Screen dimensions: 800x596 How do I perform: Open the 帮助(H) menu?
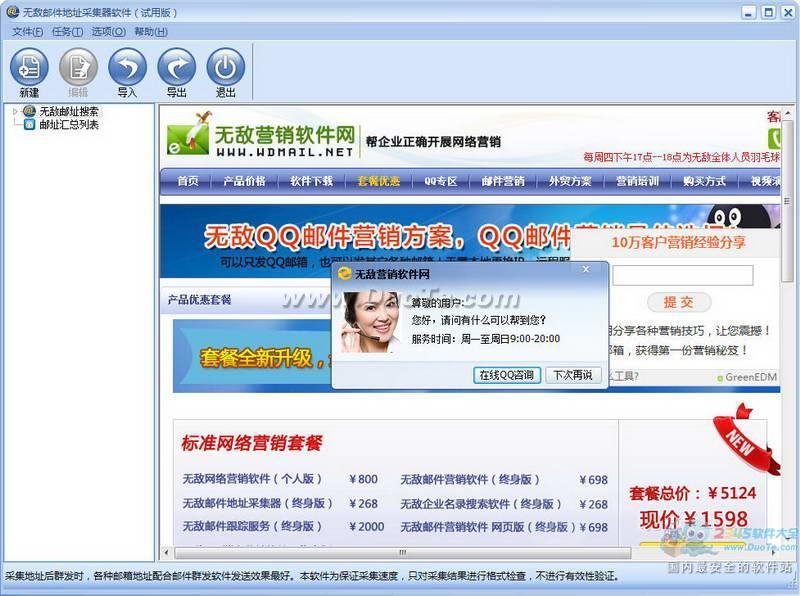coord(150,31)
